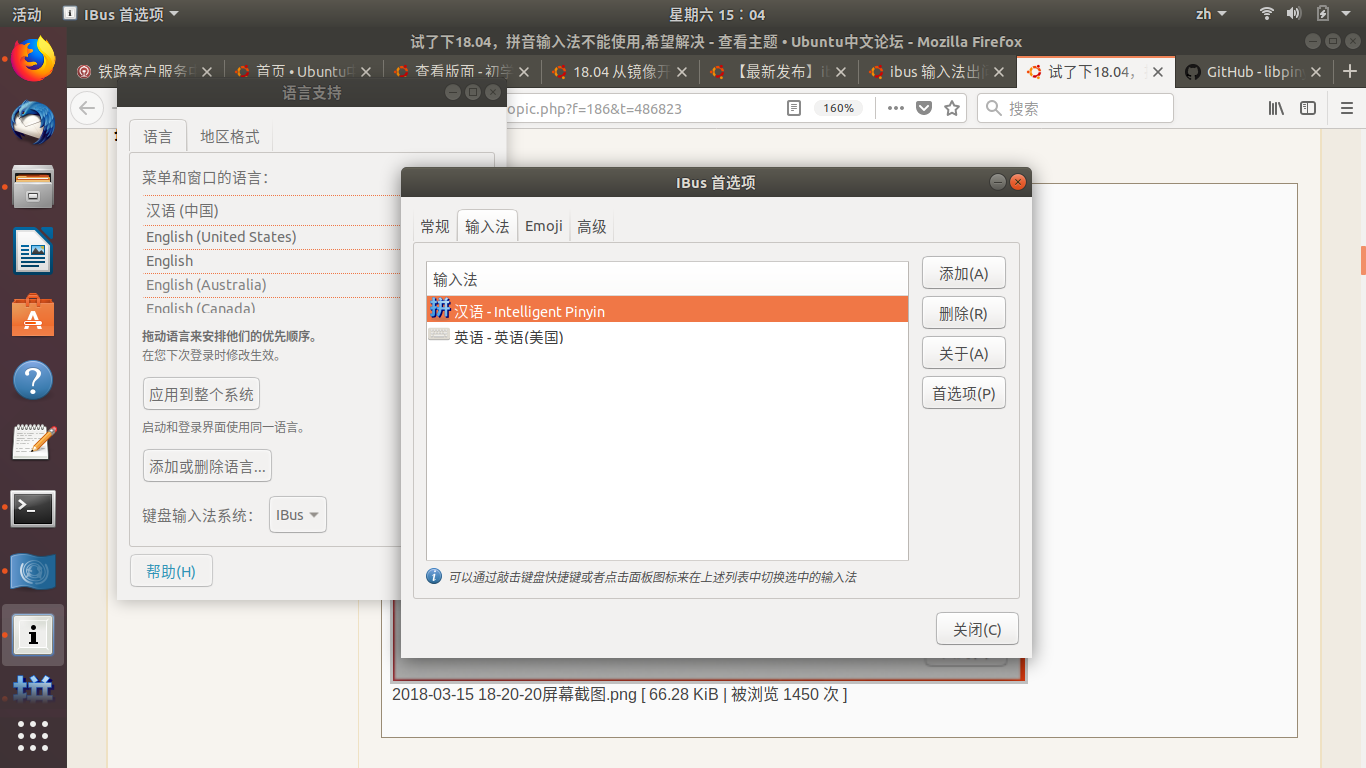Click 添加或删除语言... button
This screenshot has height=768, width=1366.
(x=207, y=466)
